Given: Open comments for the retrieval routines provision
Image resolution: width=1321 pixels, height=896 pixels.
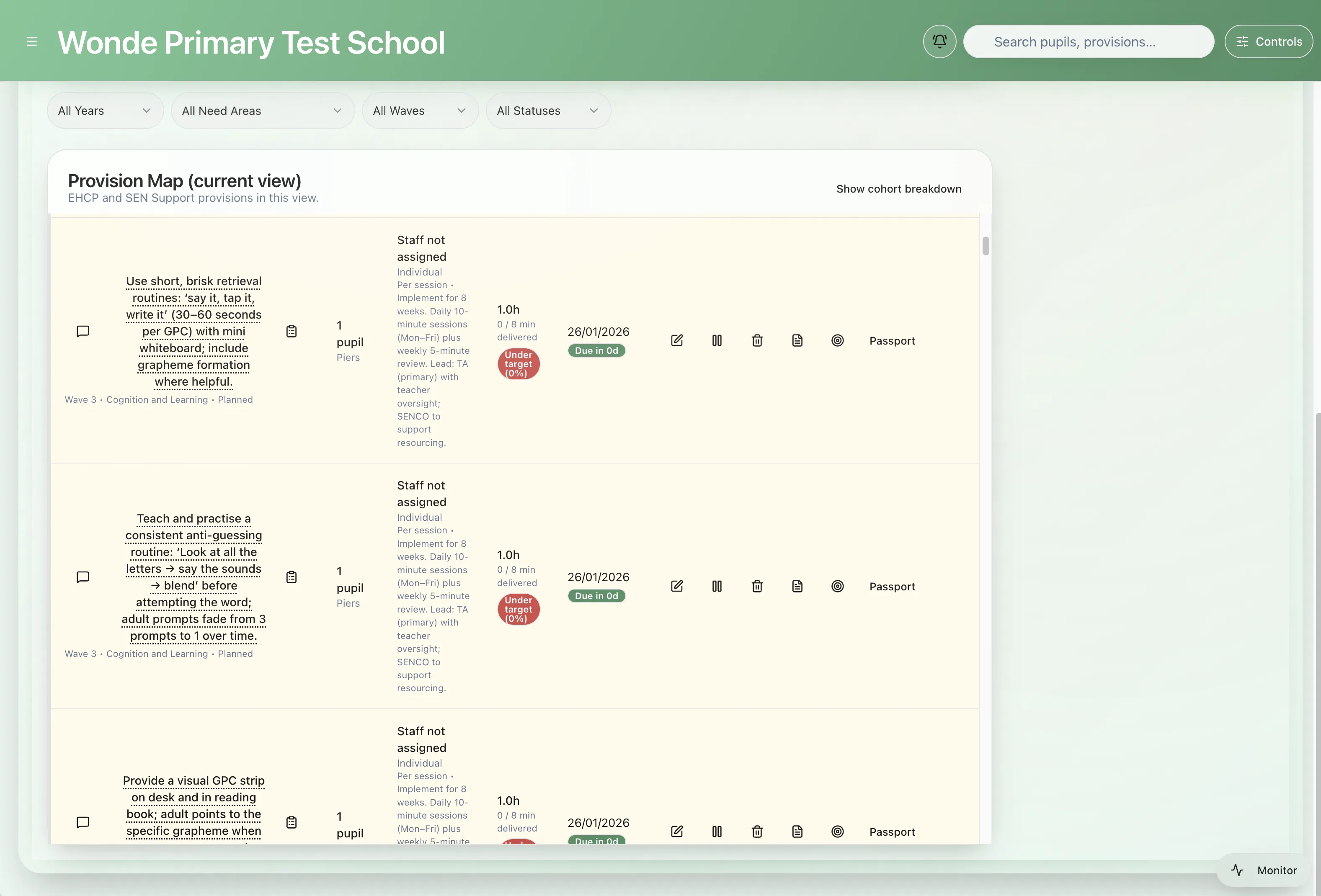Looking at the screenshot, I should click(83, 331).
